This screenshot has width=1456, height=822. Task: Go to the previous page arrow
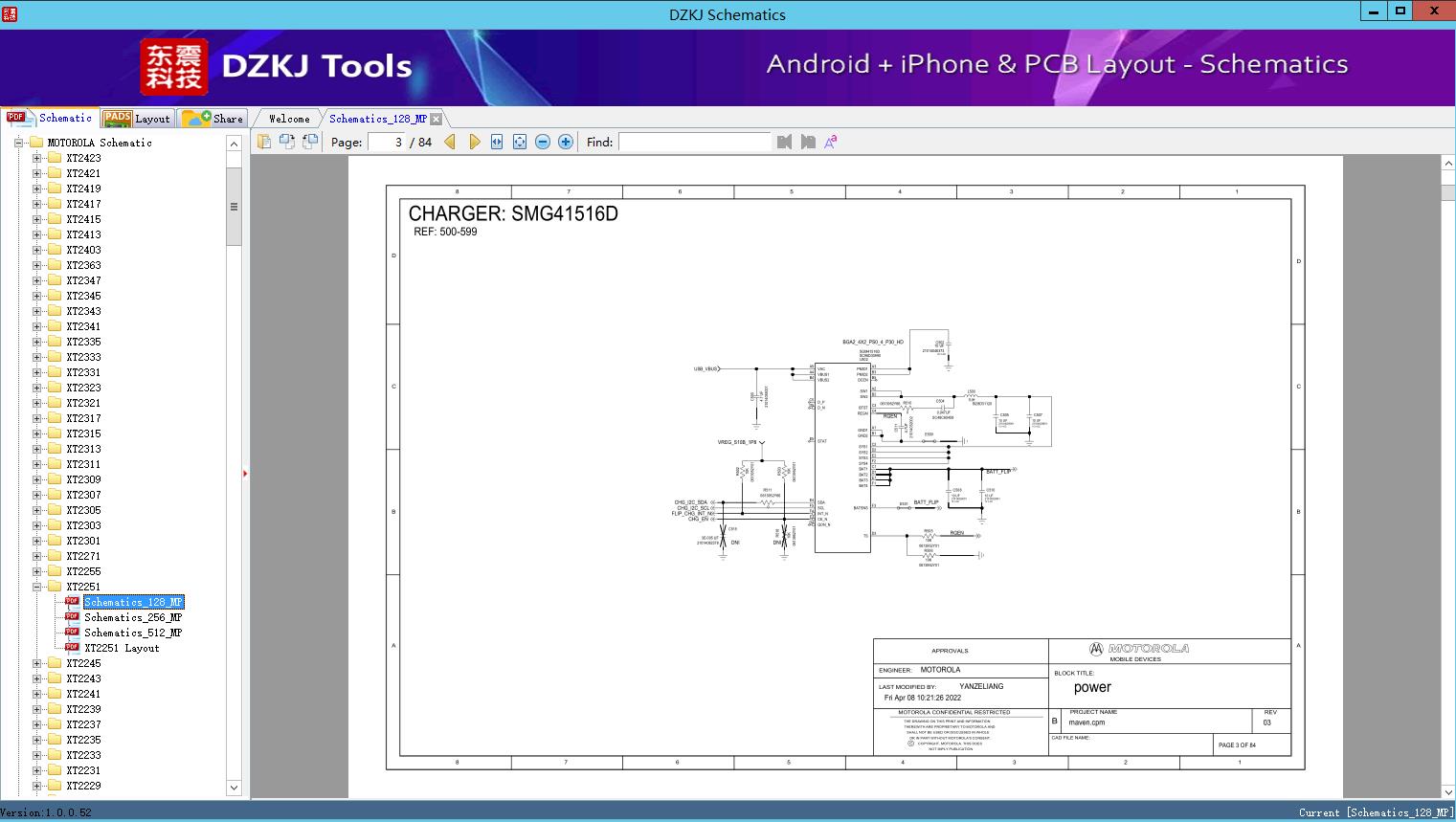pyautogui.click(x=450, y=142)
